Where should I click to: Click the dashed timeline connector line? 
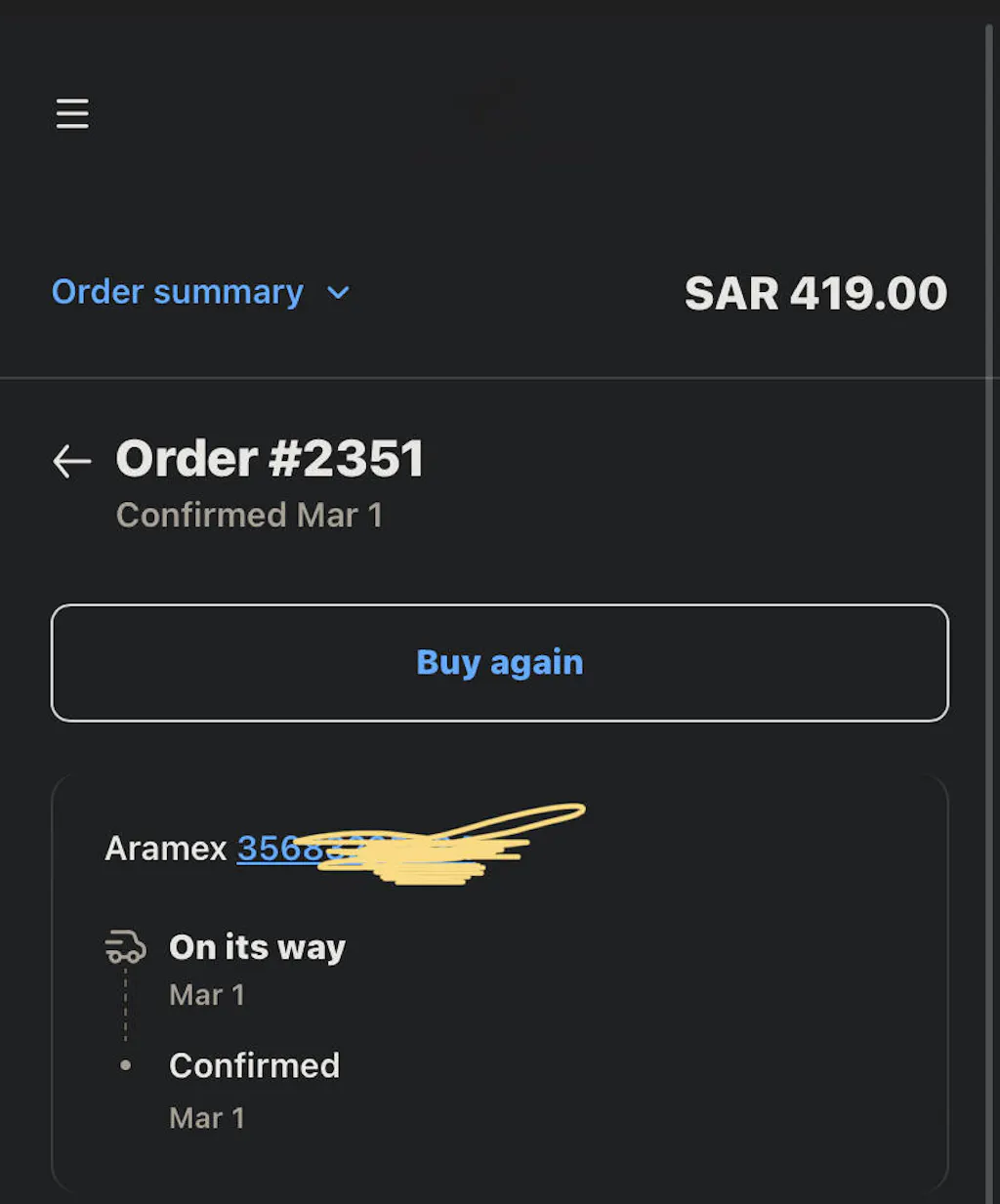(x=125, y=1004)
